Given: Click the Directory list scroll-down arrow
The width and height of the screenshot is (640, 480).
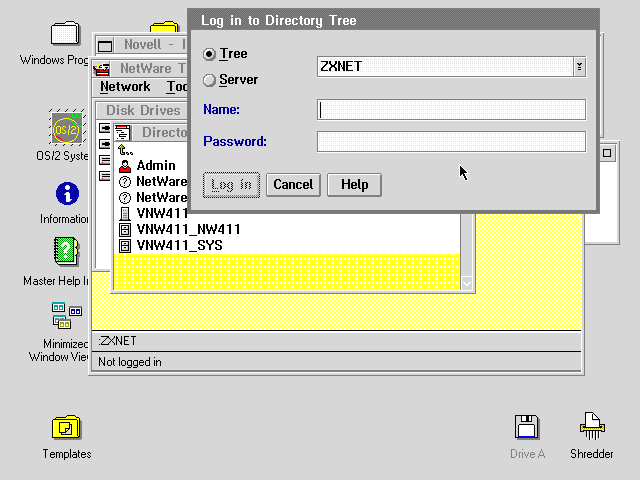Looking at the screenshot, I should tap(467, 283).
